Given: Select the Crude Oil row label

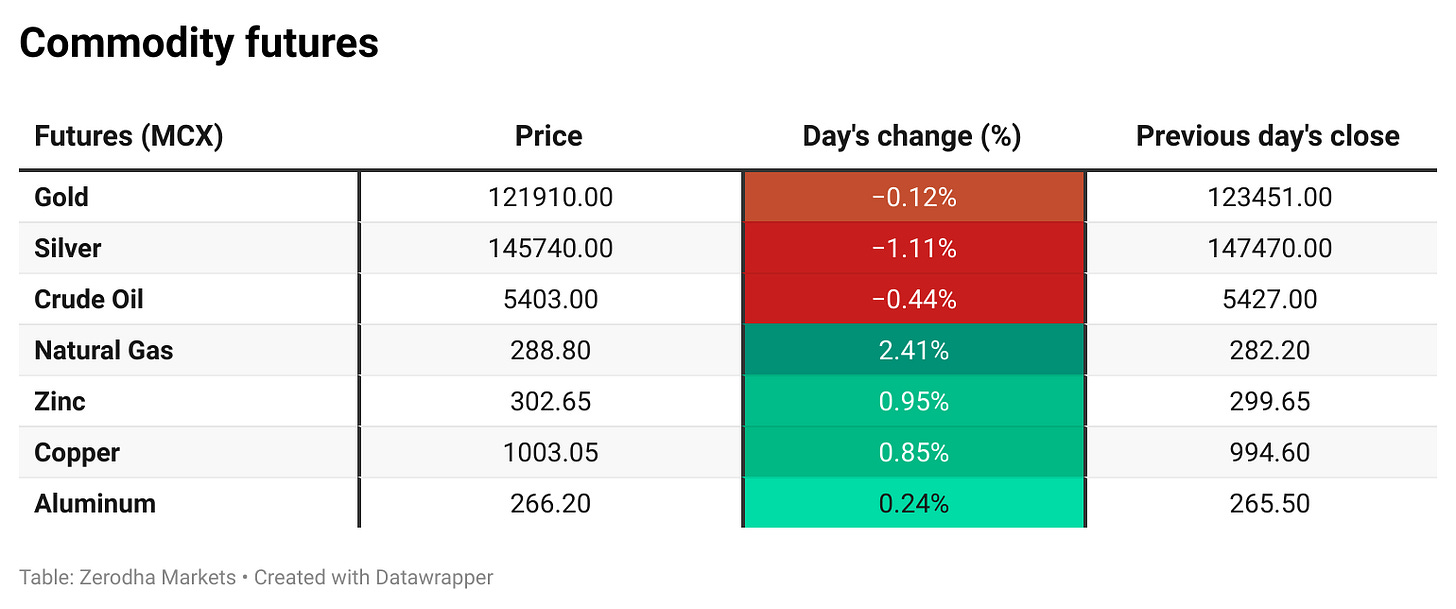Looking at the screenshot, I should tap(89, 299).
